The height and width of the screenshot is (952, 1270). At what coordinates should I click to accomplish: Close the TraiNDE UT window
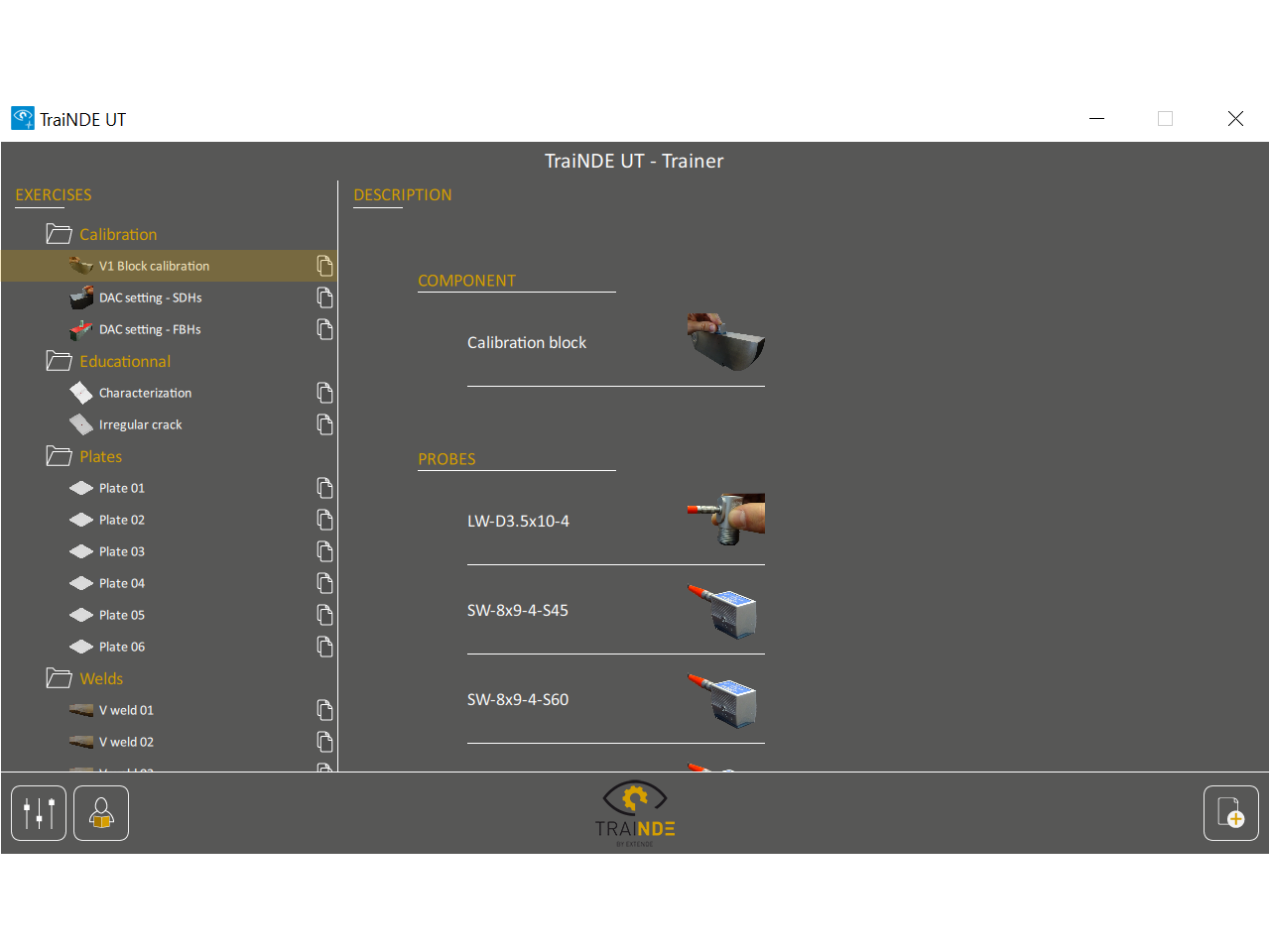coord(1235,119)
